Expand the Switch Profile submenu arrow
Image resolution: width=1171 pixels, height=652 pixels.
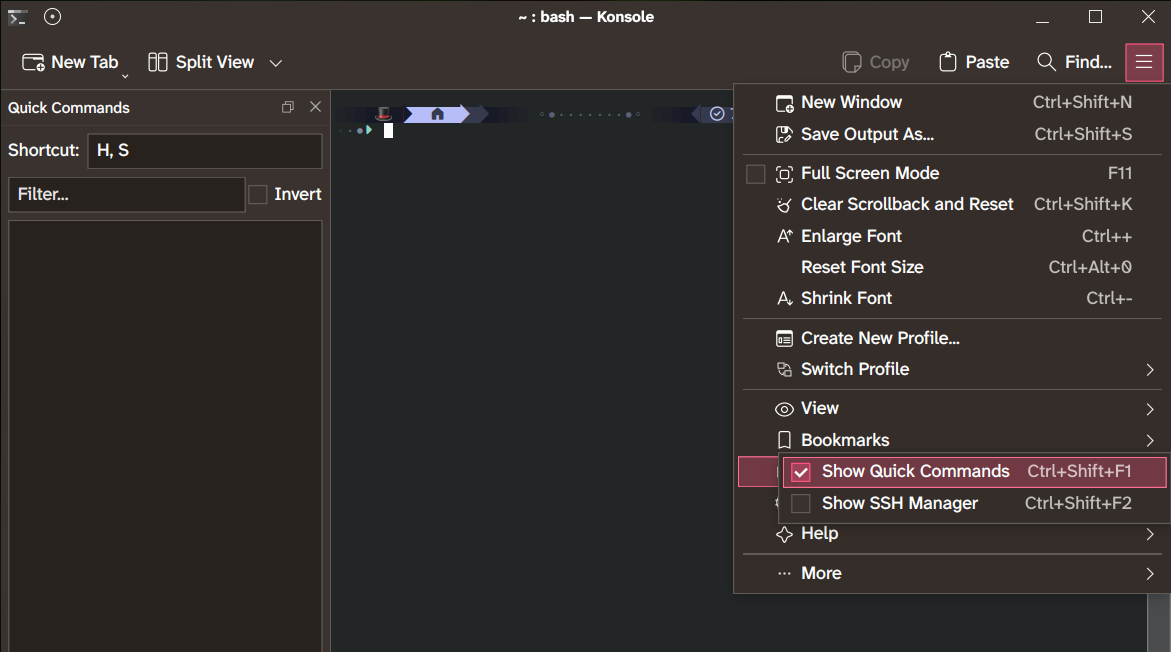(x=1150, y=370)
